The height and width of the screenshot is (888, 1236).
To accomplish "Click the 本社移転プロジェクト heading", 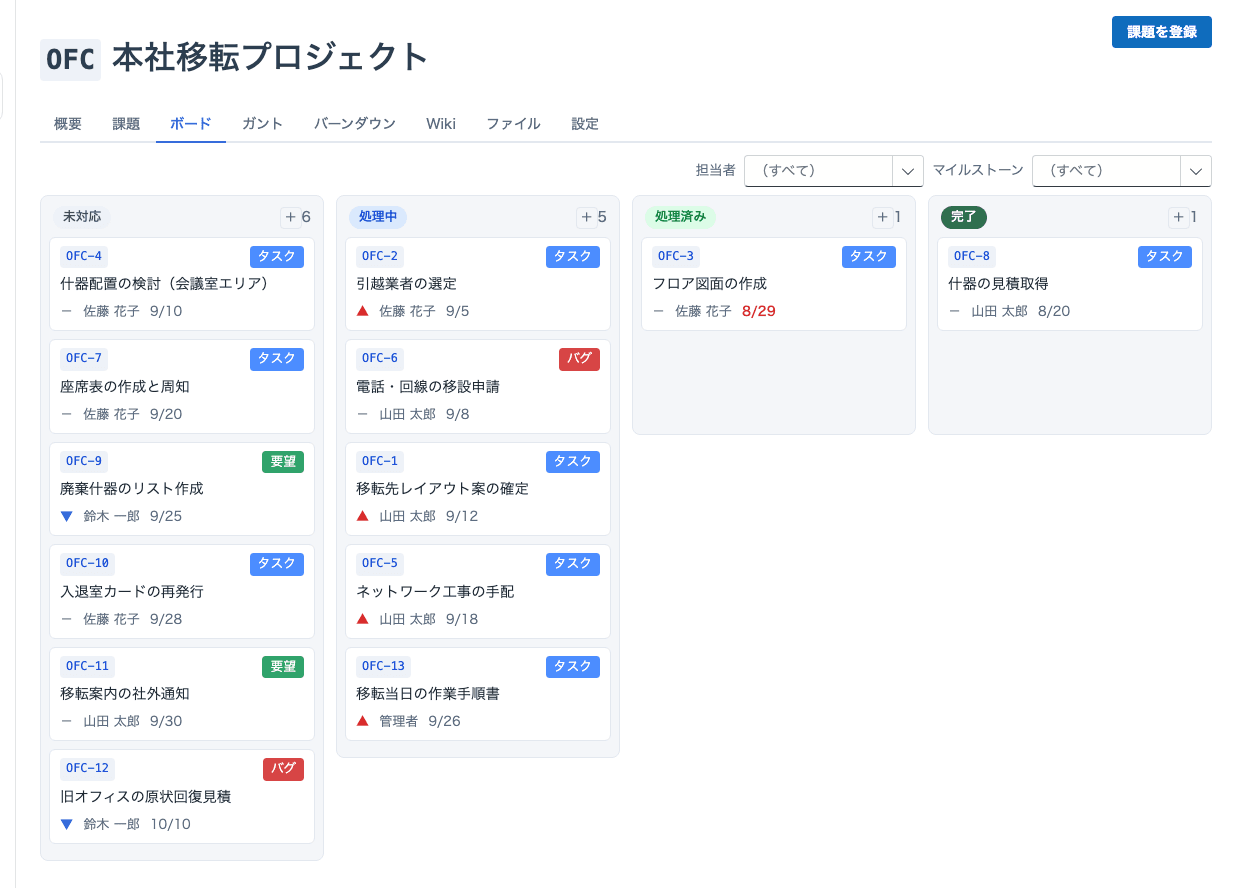I will point(271,58).
